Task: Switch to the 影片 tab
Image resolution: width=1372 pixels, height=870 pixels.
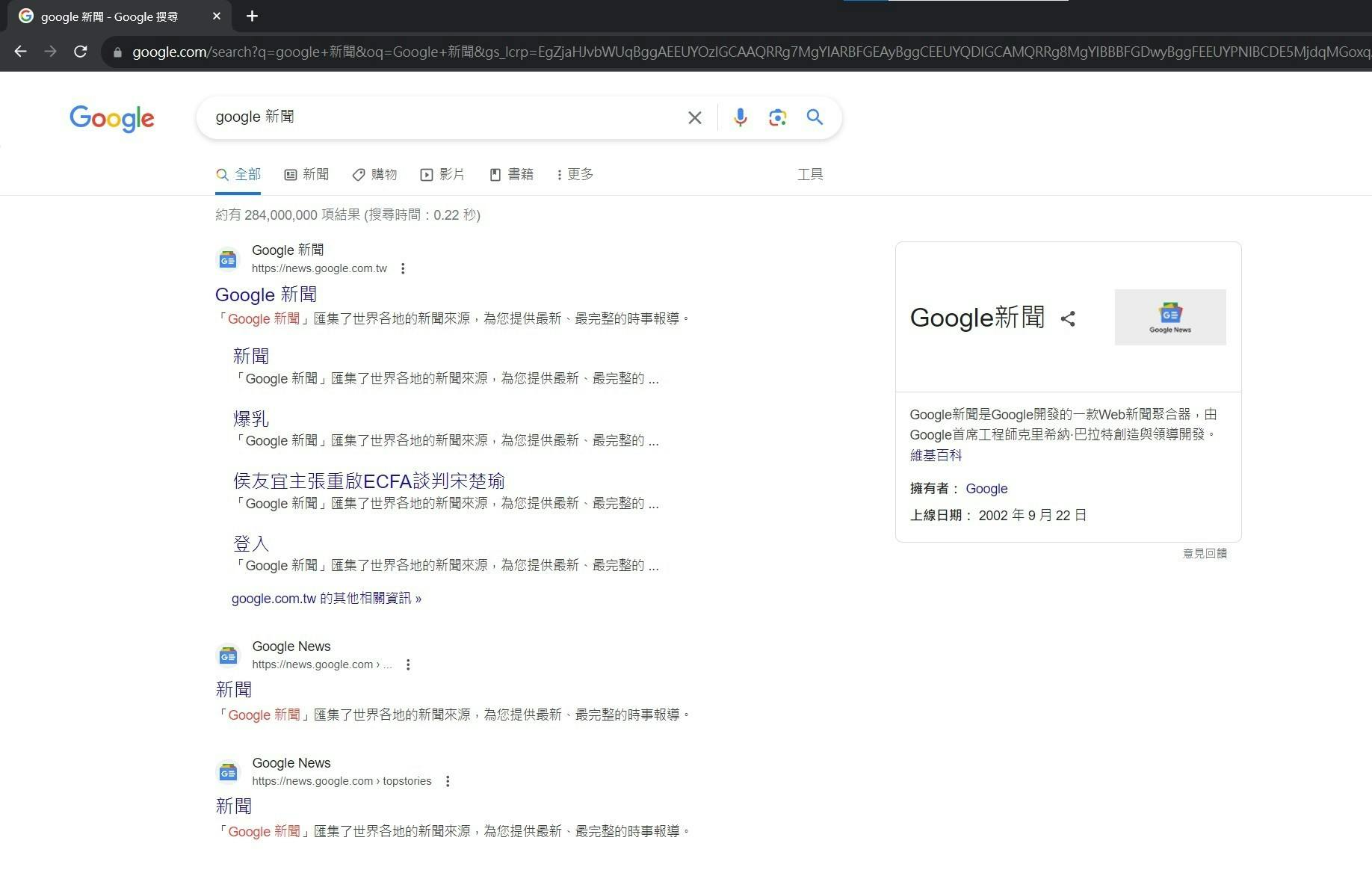Action: (442, 174)
